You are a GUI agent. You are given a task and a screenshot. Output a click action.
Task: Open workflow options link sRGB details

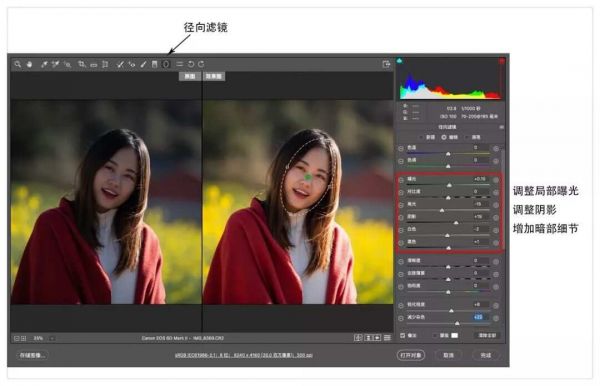[244, 355]
